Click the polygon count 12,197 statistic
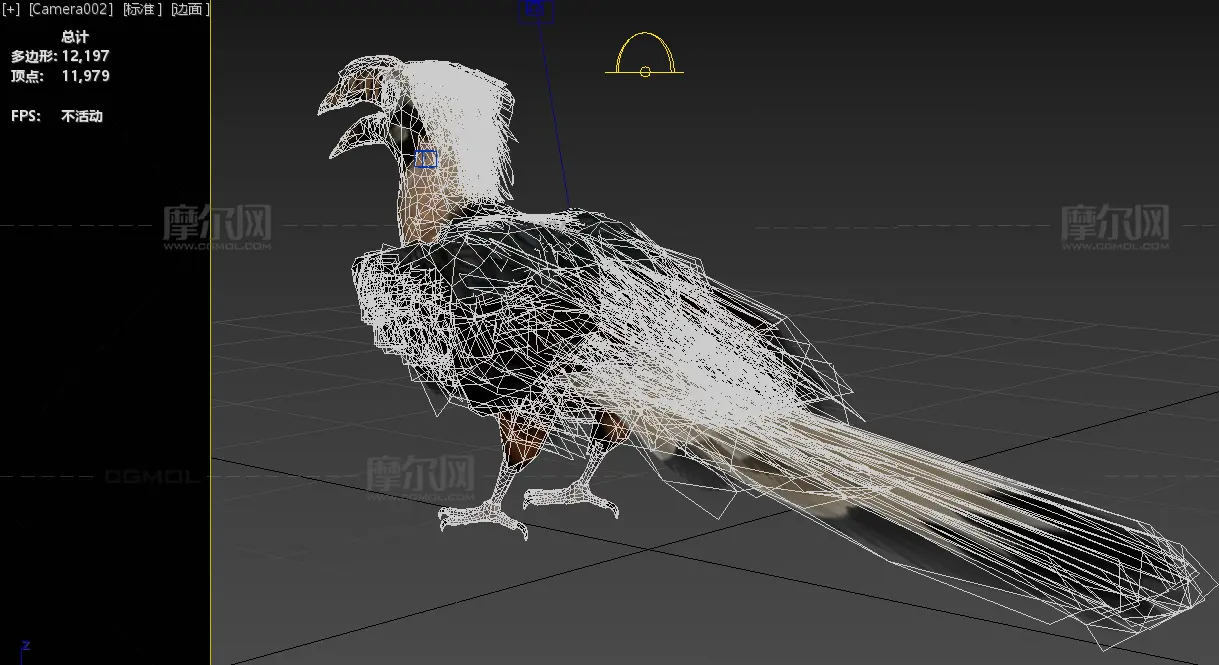1219x665 pixels. (85, 56)
